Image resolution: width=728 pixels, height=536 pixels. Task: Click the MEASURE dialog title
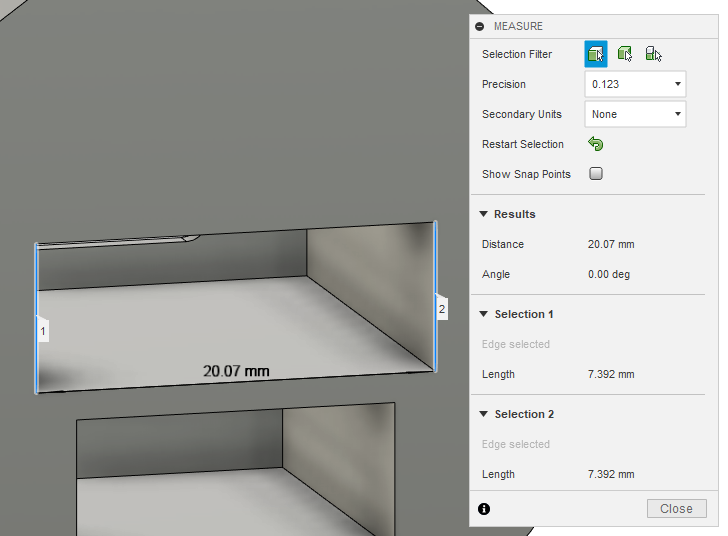coord(518,26)
